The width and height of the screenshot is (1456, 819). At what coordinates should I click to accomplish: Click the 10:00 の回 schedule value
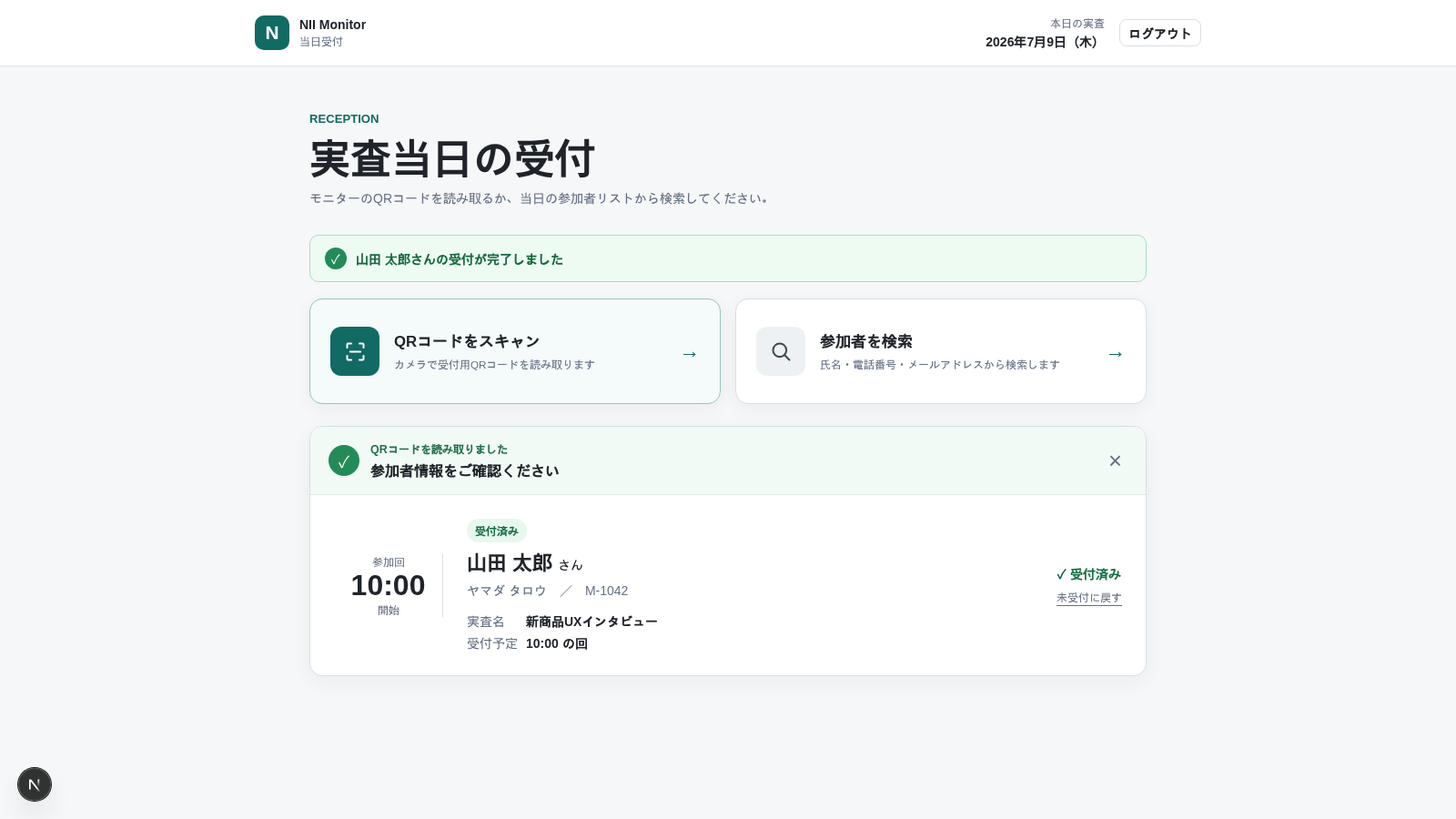[x=557, y=643]
